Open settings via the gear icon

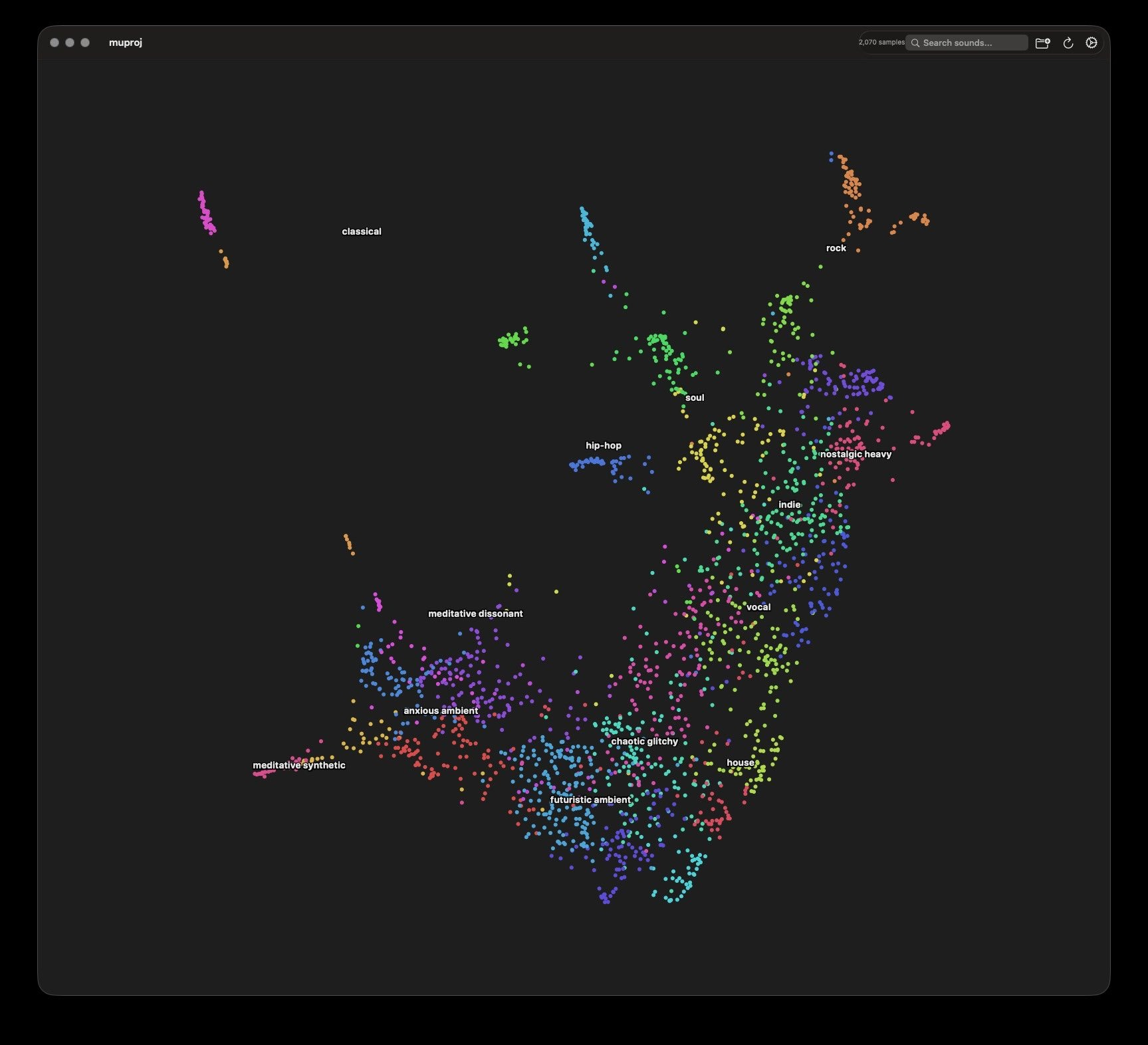tap(1091, 43)
